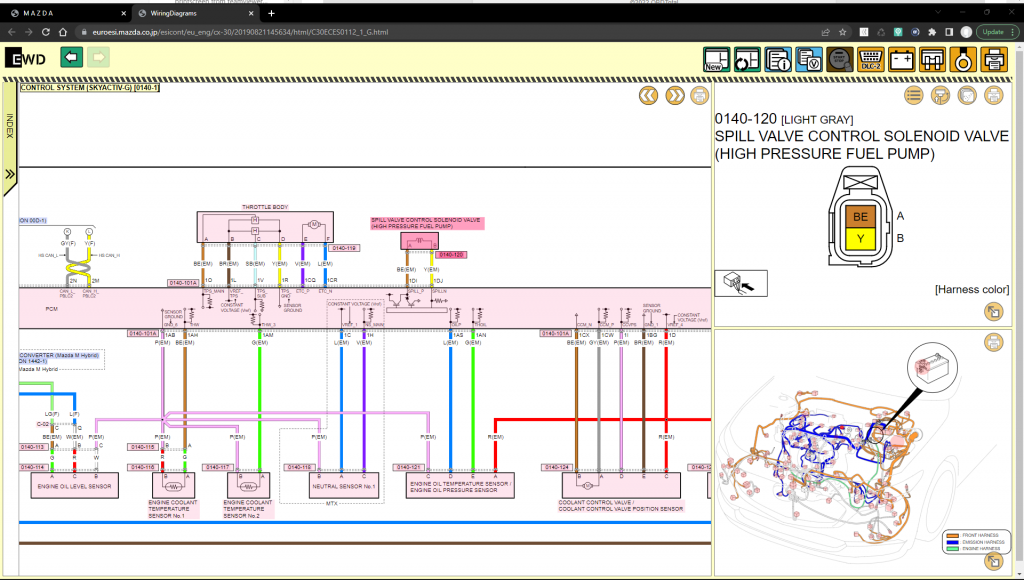Go to next diagram page
Image resolution: width=1024 pixels, height=580 pixels.
point(675,96)
